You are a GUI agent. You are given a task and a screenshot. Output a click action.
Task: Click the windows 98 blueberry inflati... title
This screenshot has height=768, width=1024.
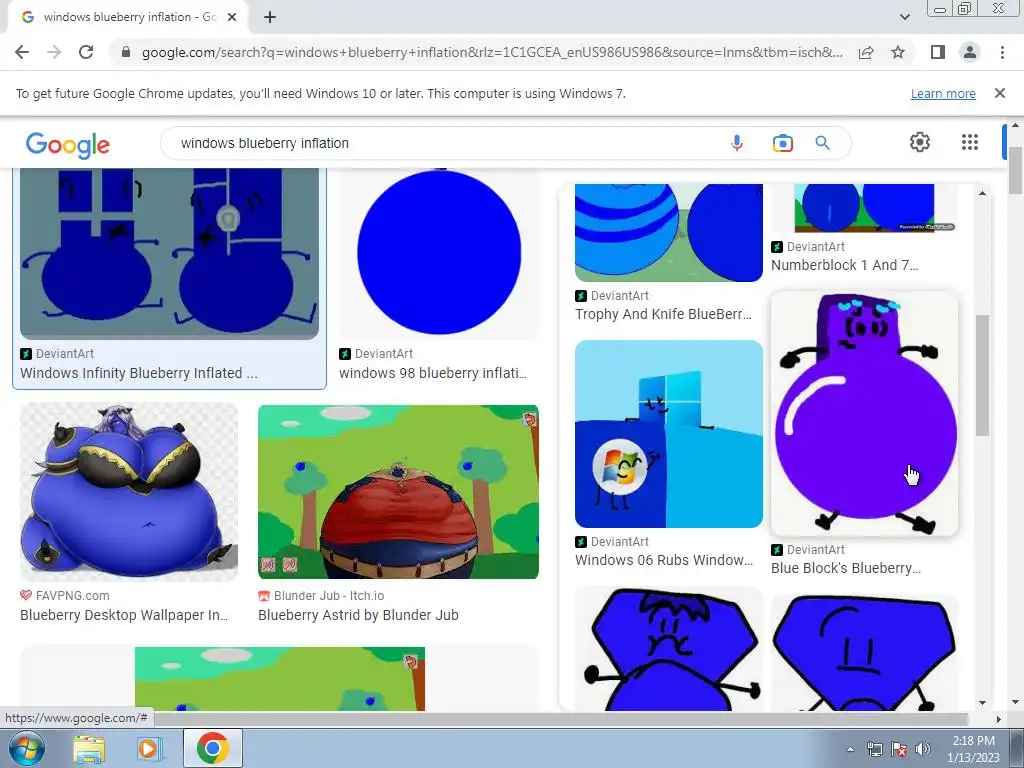(x=432, y=373)
